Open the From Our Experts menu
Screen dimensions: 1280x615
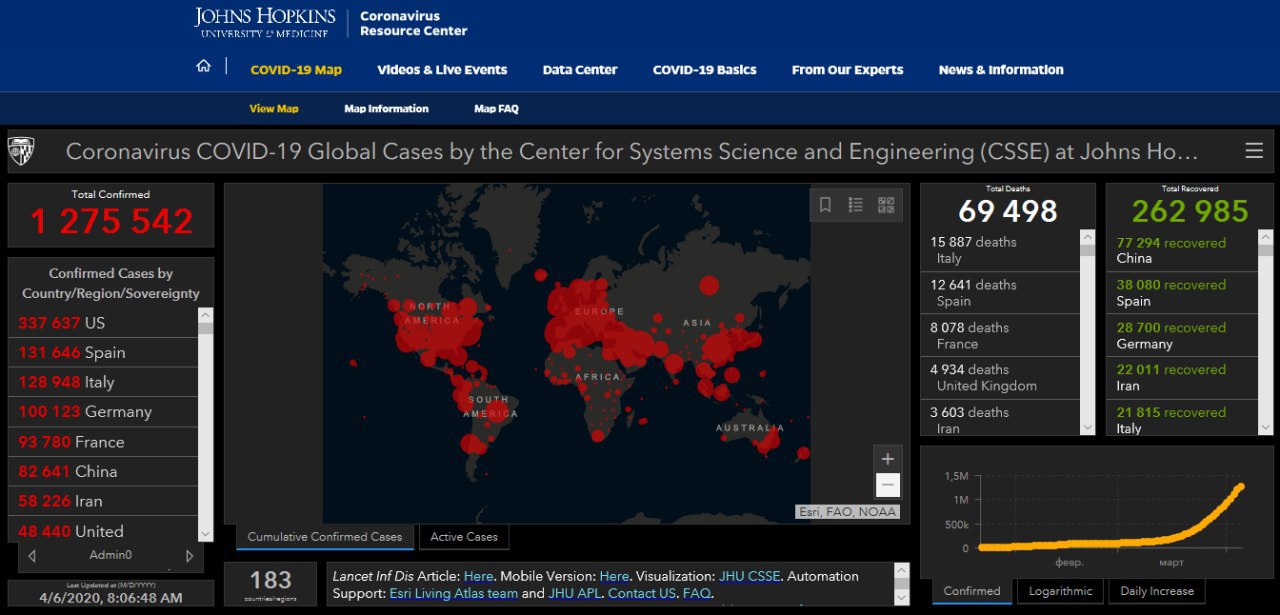(x=847, y=70)
